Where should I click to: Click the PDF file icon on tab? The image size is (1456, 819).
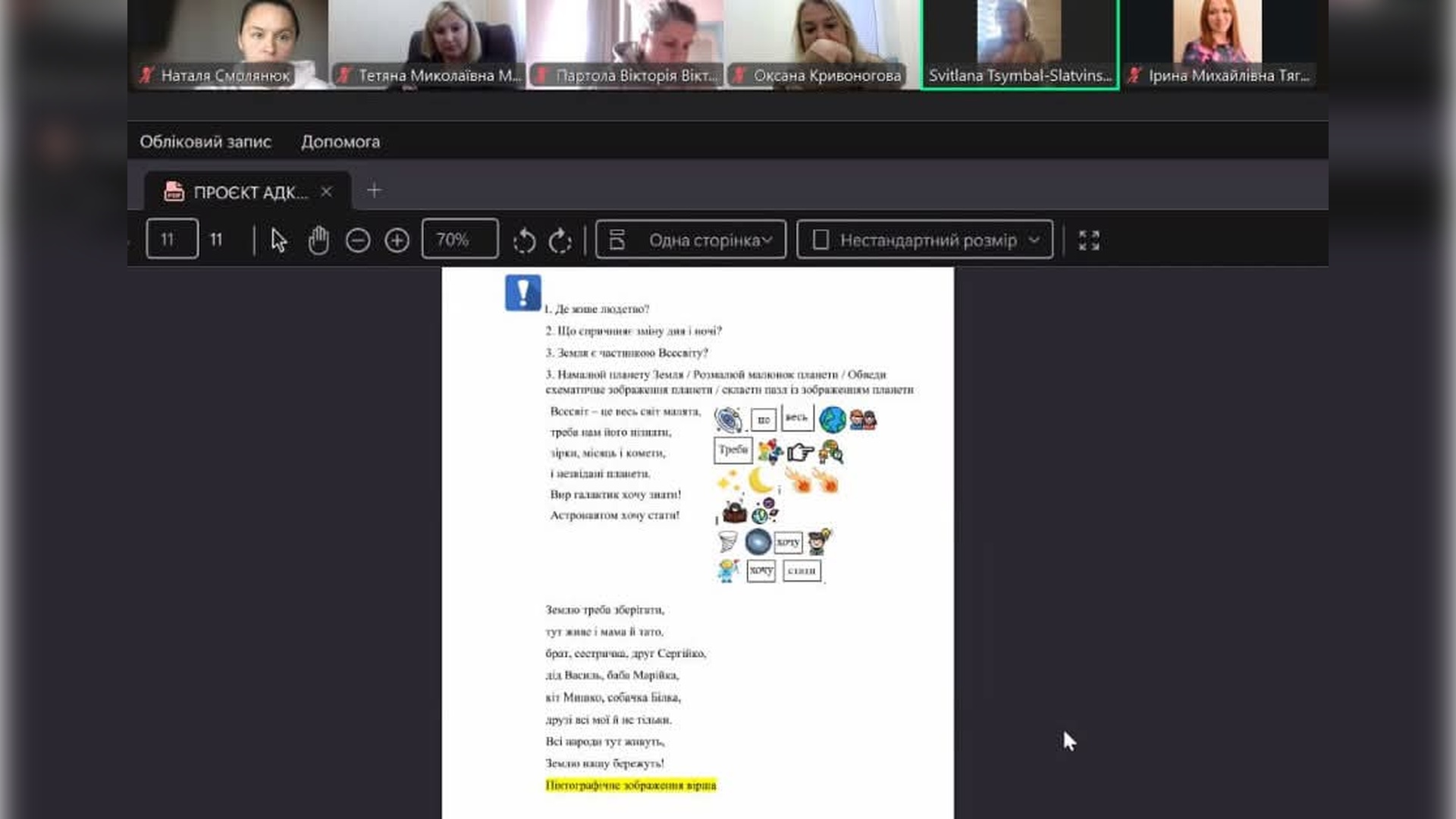[174, 192]
